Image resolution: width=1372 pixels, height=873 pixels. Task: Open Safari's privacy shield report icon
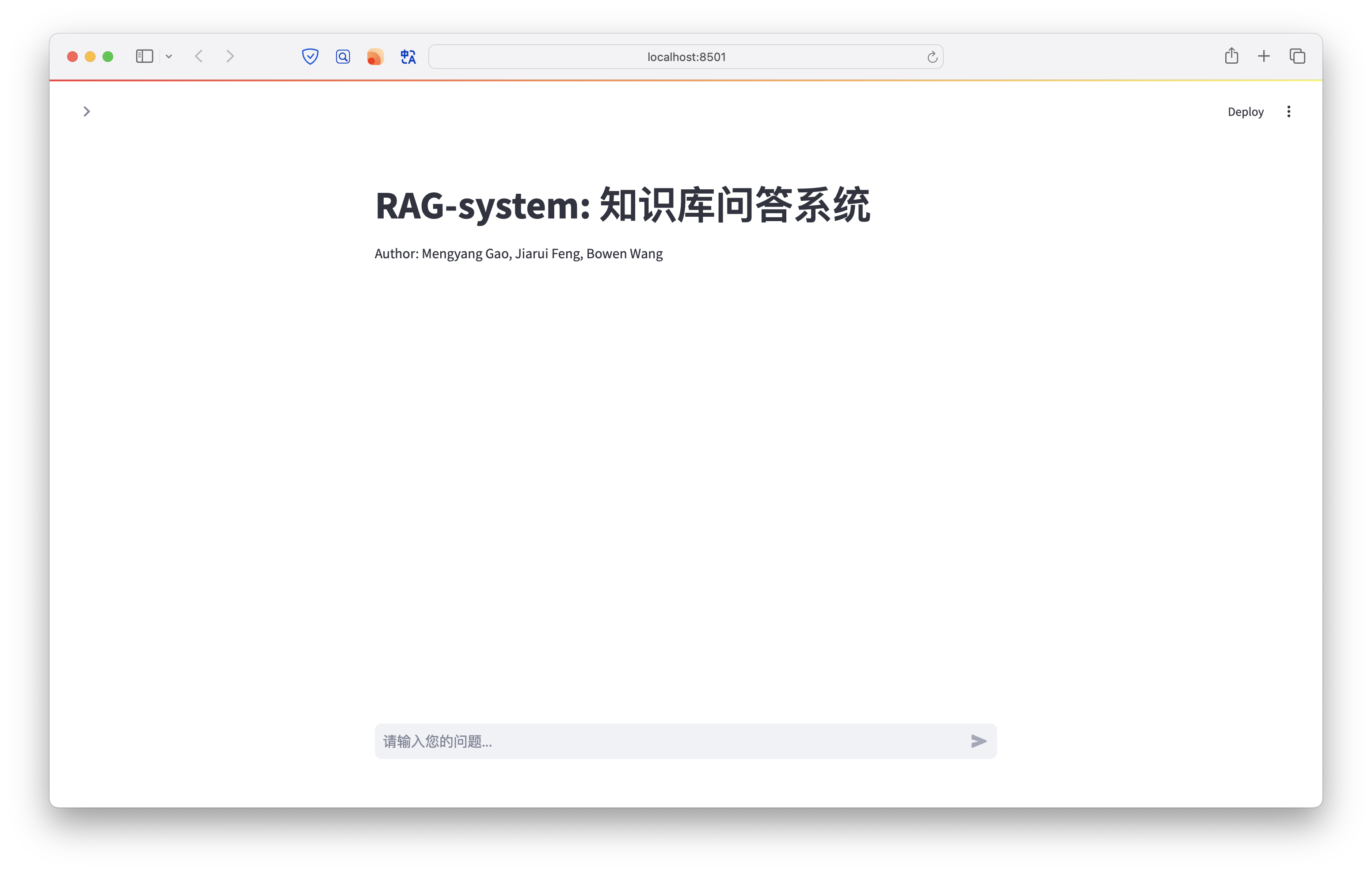coord(310,57)
